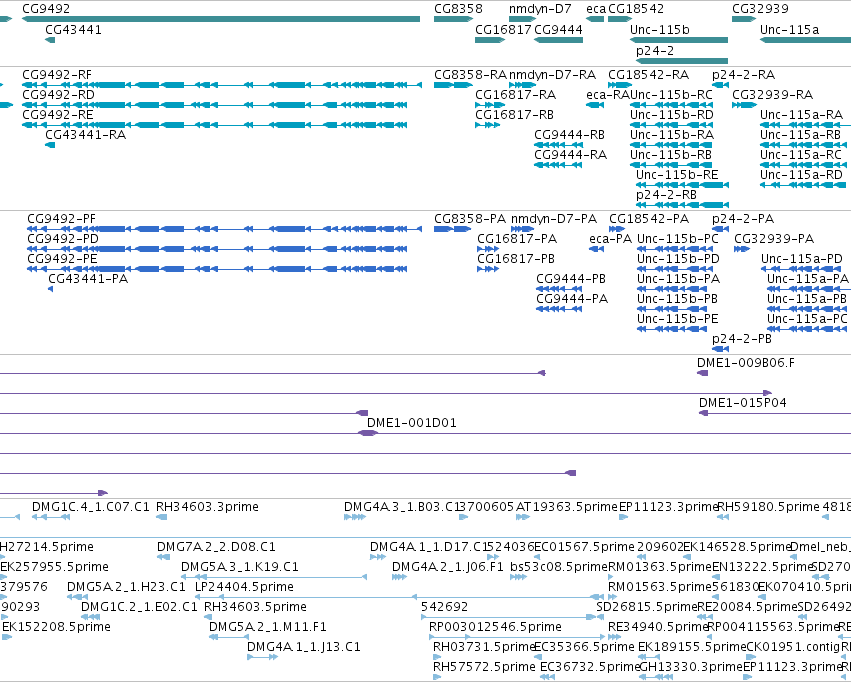Select the CG16817 gene label

click(503, 30)
